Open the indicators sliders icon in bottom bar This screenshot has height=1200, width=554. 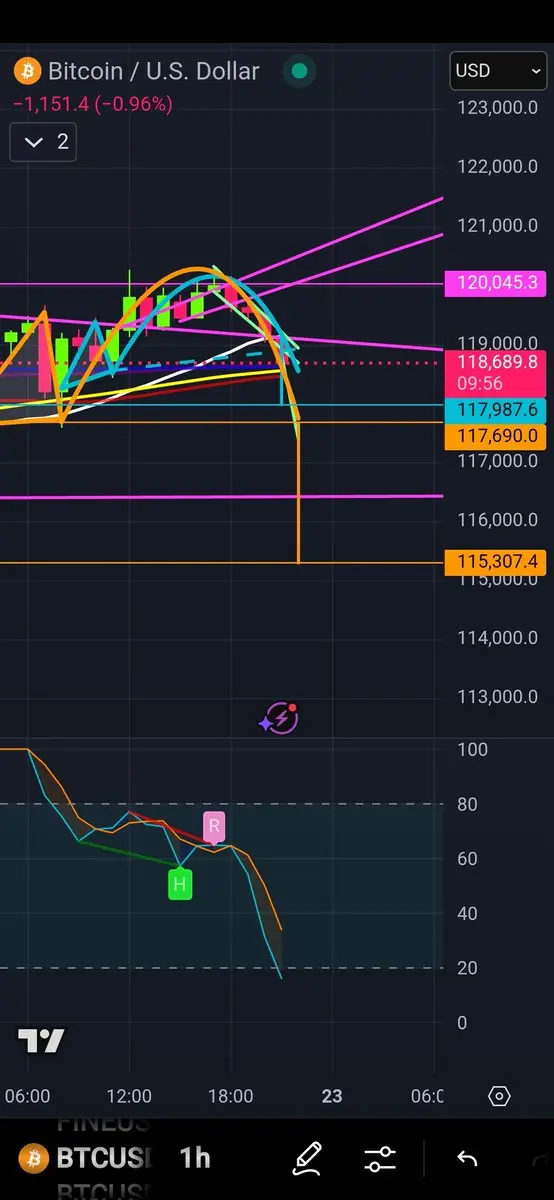pyautogui.click(x=380, y=1158)
